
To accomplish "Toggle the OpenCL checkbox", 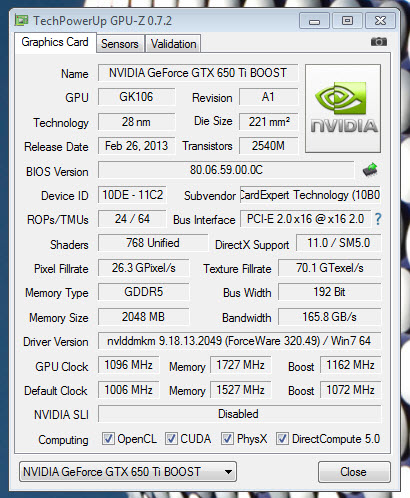I will tap(108, 438).
